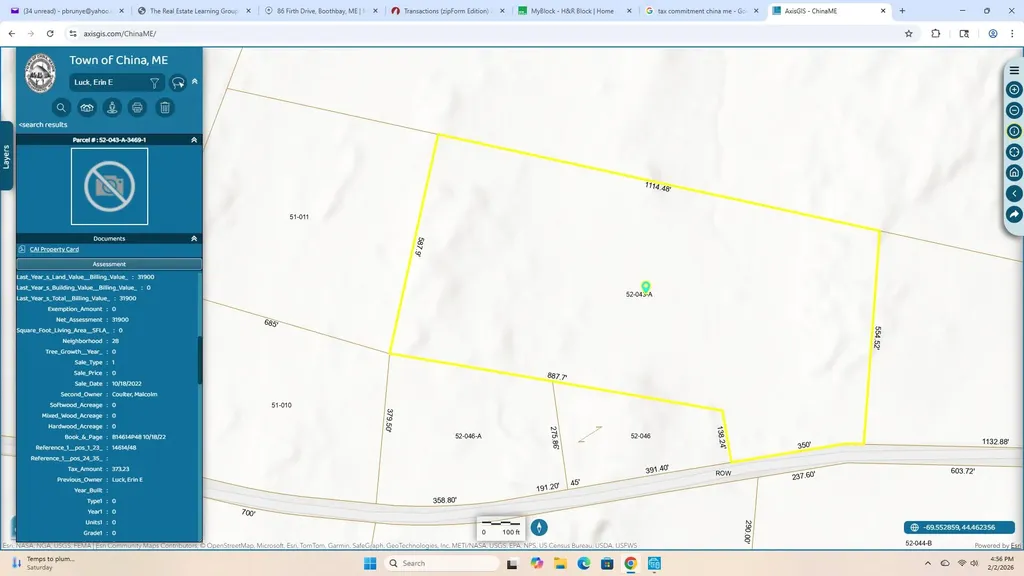Collapse the search panel header chevron
Image resolution: width=1024 pixels, height=576 pixels.
(x=195, y=82)
